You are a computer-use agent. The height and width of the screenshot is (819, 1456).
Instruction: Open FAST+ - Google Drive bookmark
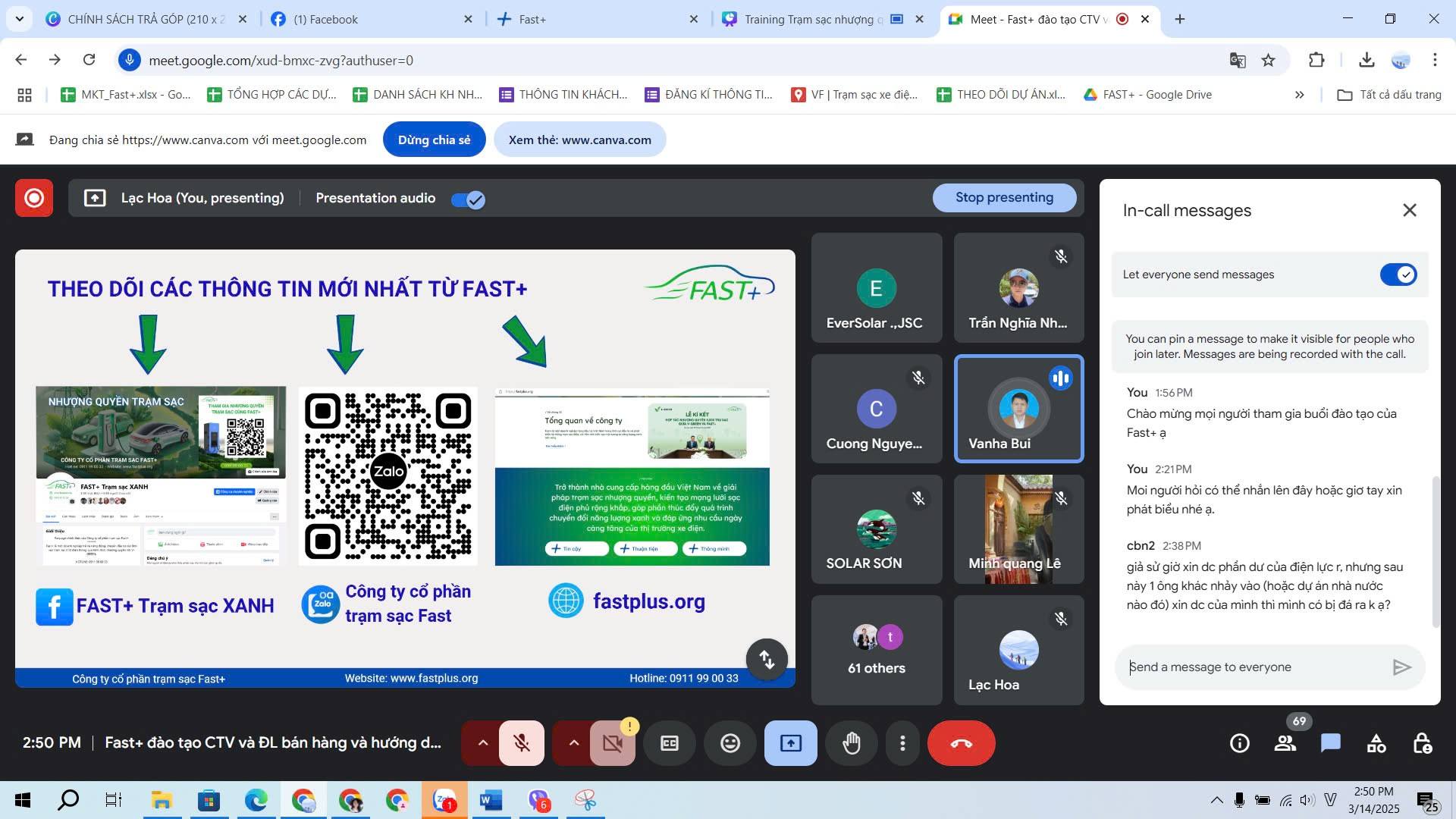click(1148, 95)
